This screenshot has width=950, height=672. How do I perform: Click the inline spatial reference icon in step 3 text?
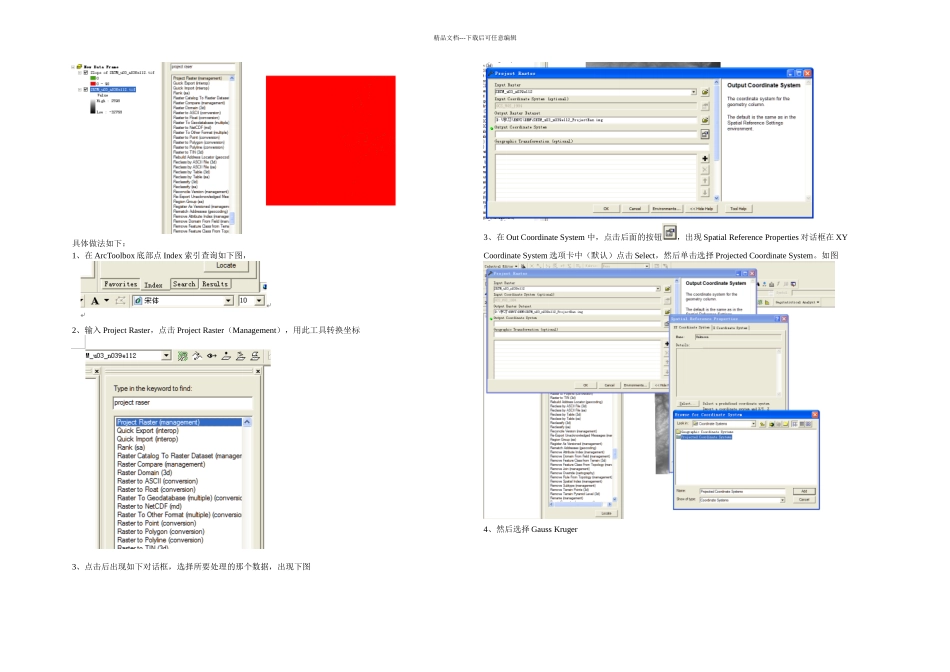[x=669, y=232]
